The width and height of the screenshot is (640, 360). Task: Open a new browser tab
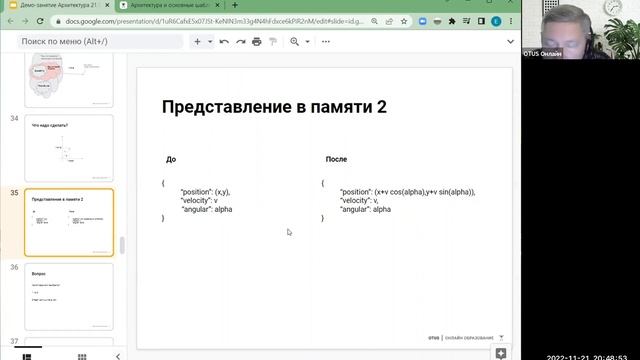tap(235, 5)
